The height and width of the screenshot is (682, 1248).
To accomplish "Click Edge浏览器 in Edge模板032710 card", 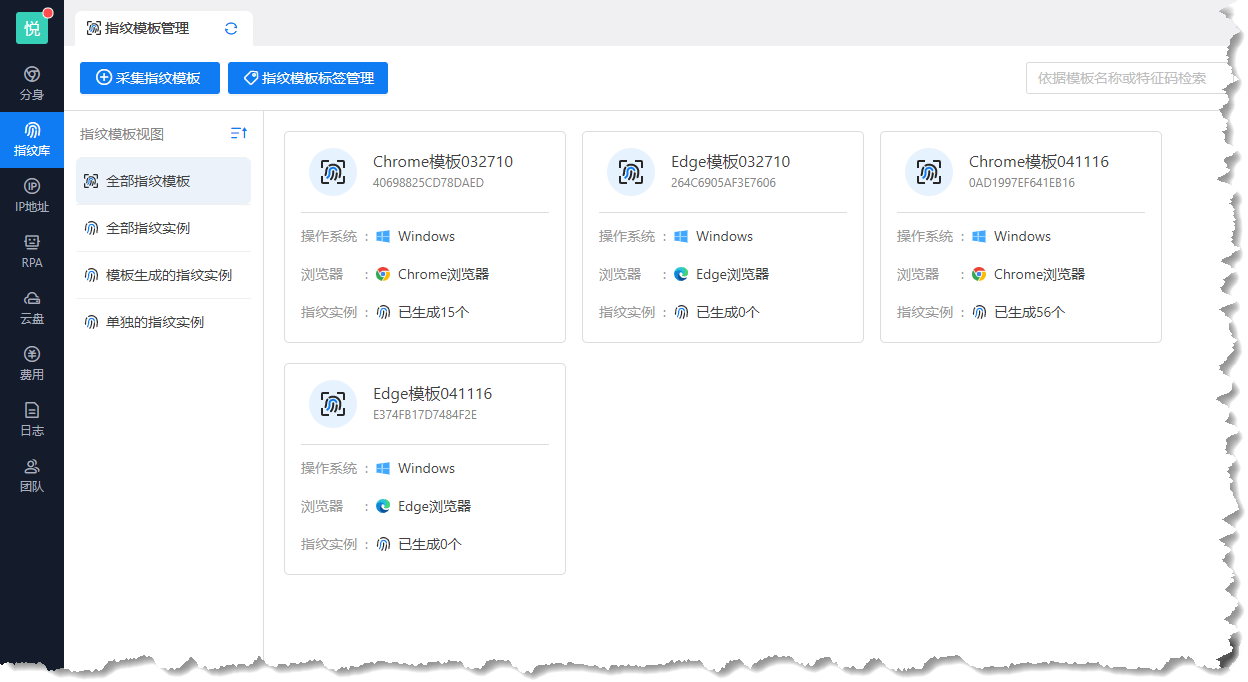I will 733,274.
